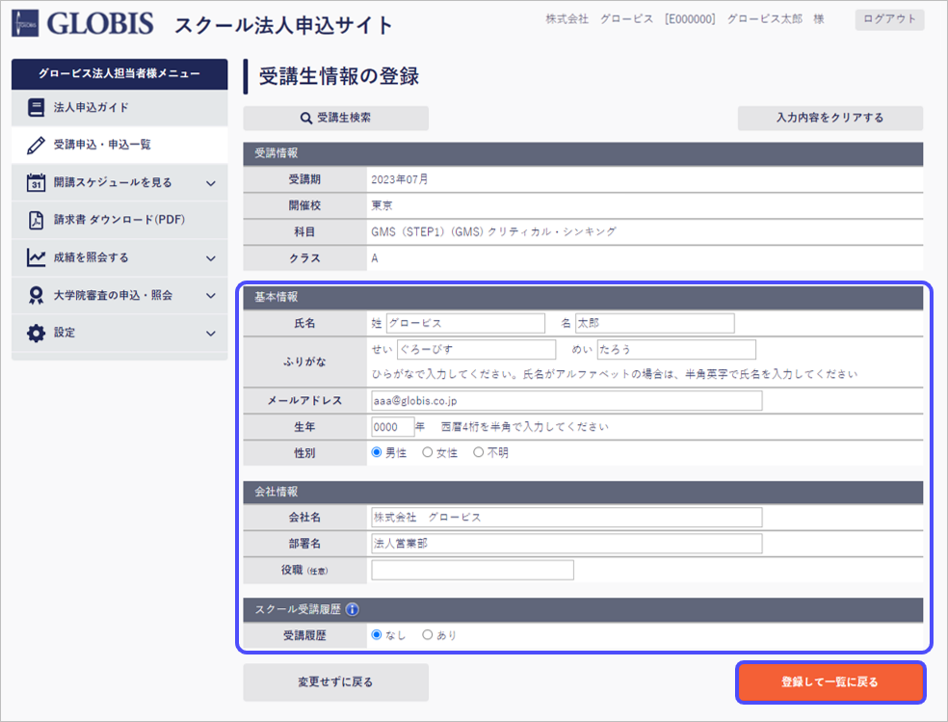Screen dimensions: 948x722
Task: Expand the 大学院審査の申込・照会 chevron
Action: point(211,296)
